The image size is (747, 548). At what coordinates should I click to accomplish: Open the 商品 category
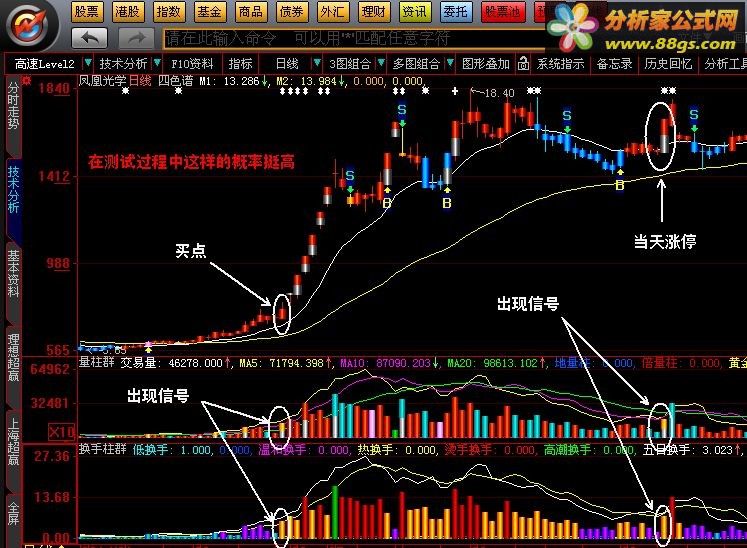point(251,12)
